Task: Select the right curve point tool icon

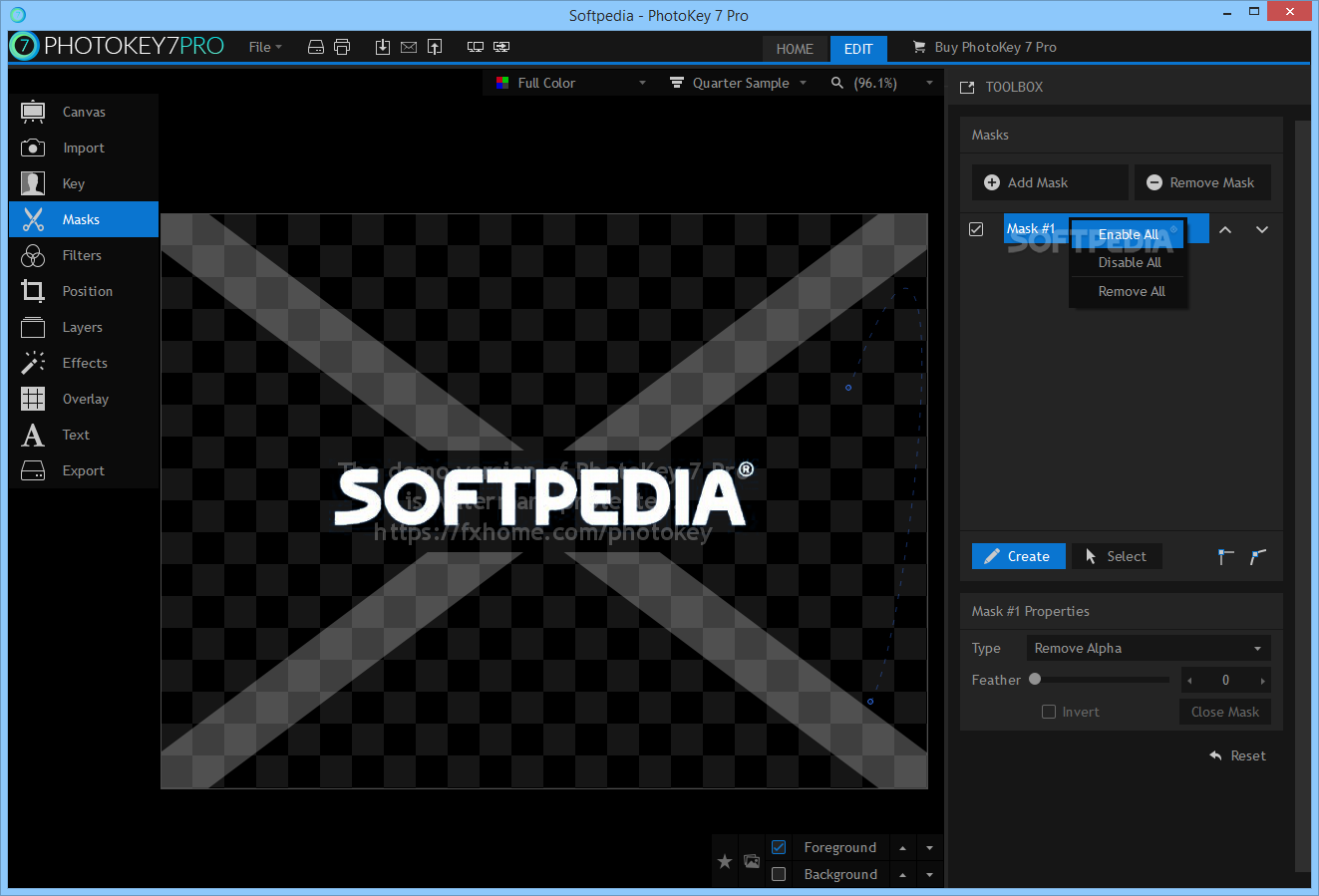Action: 1258,556
